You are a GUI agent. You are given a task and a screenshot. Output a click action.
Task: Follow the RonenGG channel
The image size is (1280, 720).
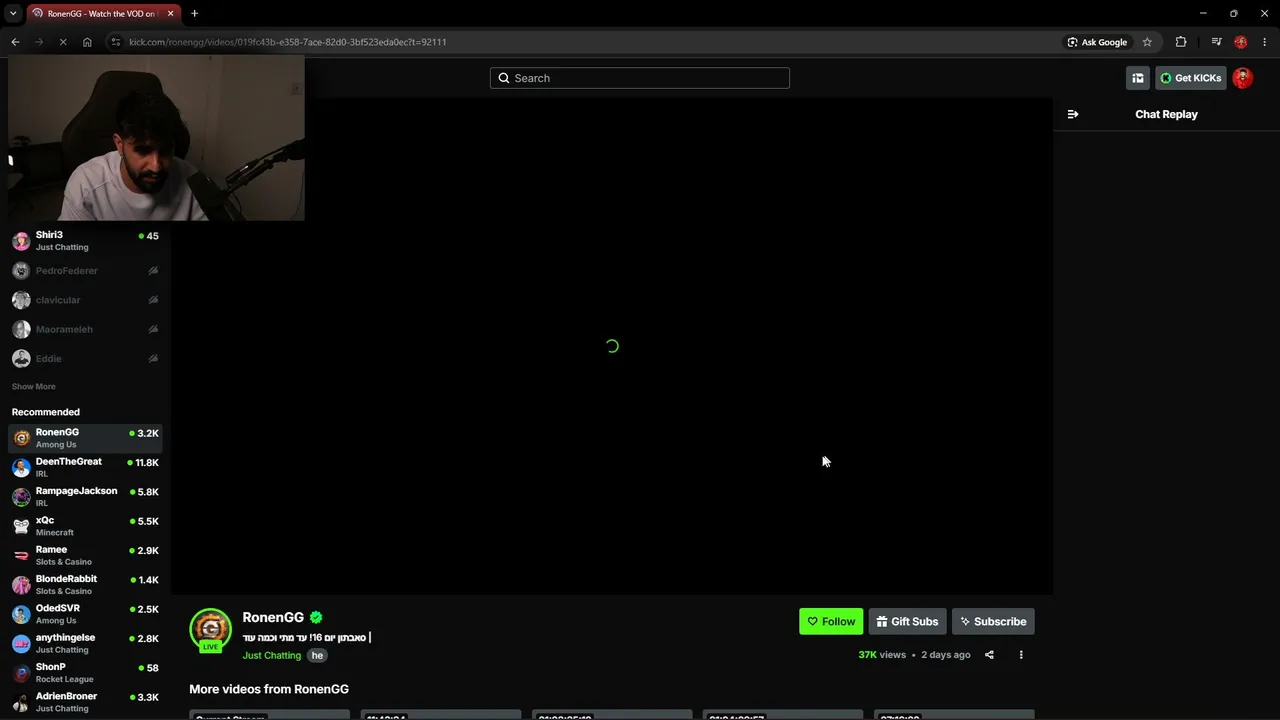[x=831, y=621]
